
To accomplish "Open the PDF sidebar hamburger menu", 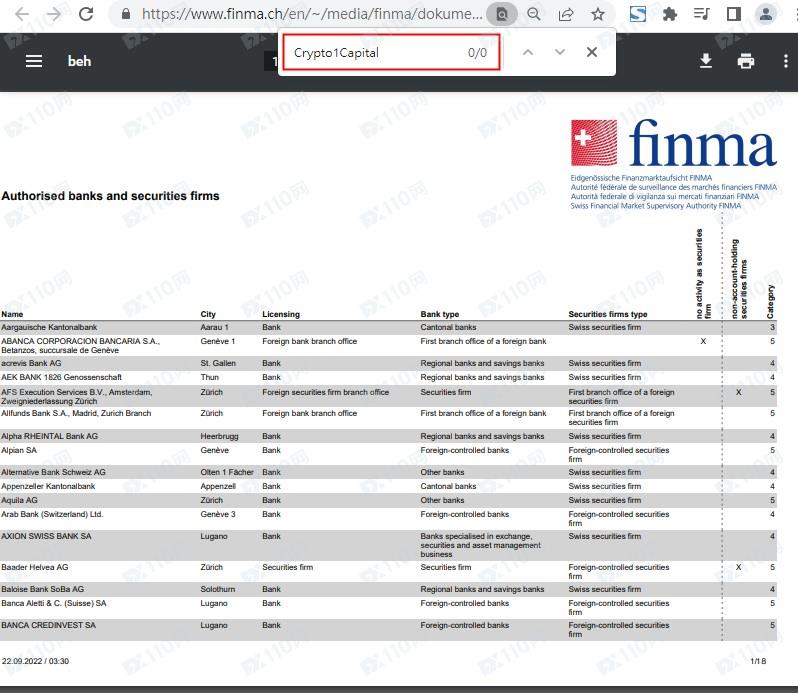I will [x=34, y=61].
